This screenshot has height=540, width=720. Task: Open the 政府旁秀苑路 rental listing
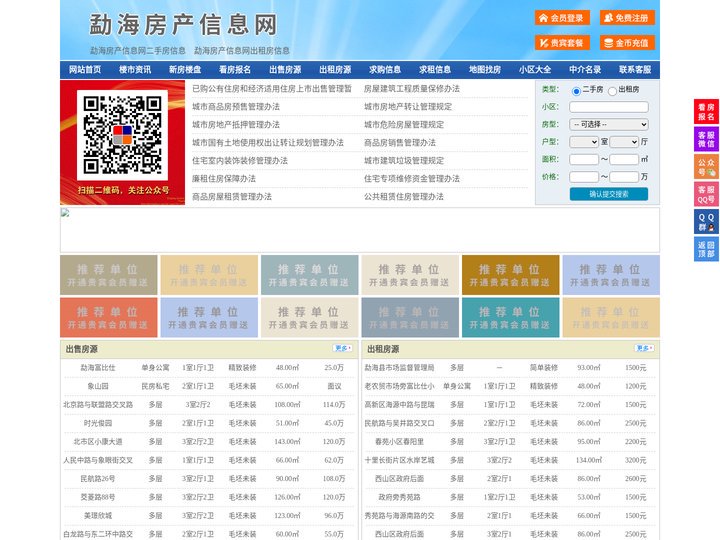point(399,497)
